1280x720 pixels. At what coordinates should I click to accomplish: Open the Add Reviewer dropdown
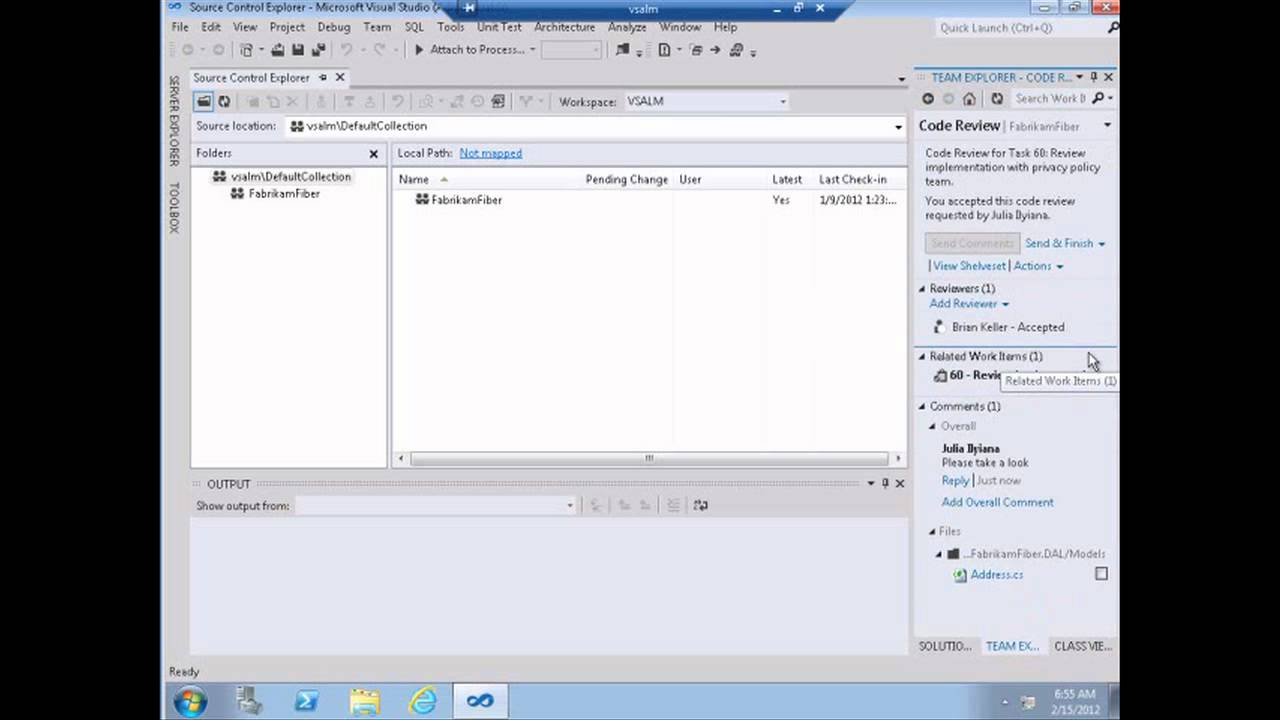pos(1005,304)
